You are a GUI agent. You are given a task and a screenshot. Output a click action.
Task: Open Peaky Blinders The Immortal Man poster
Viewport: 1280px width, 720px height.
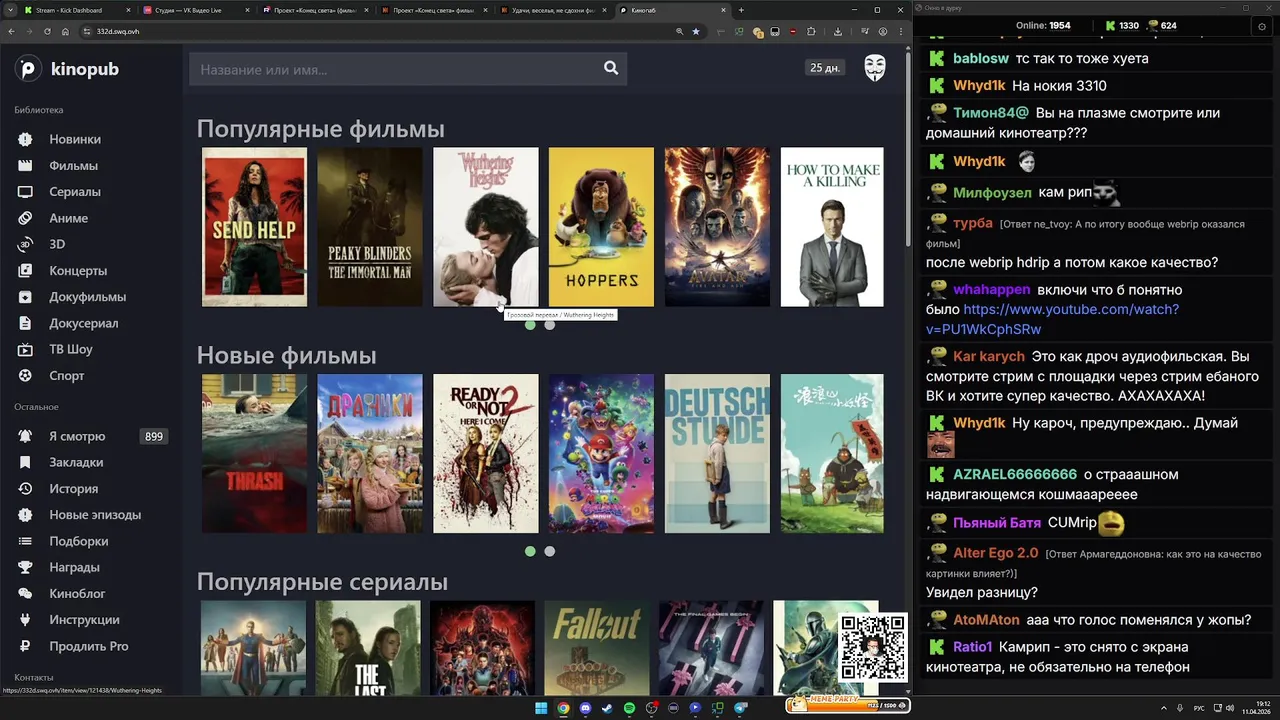tap(370, 227)
